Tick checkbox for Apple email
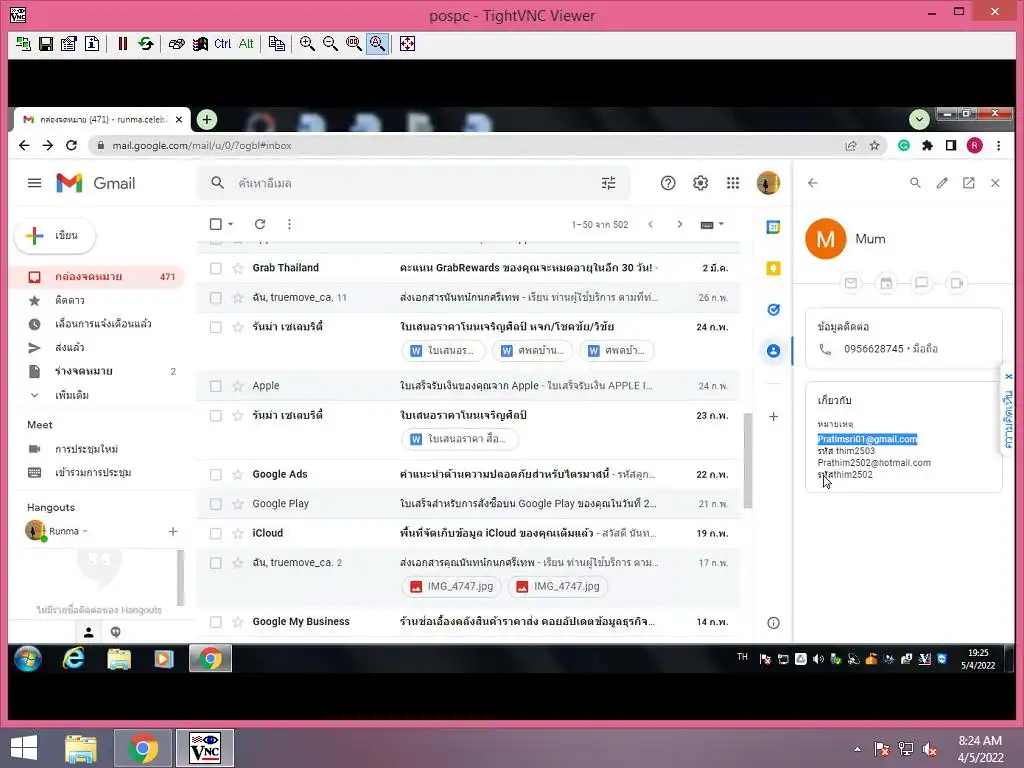Viewport: 1024px width, 768px height. pyautogui.click(x=216, y=386)
